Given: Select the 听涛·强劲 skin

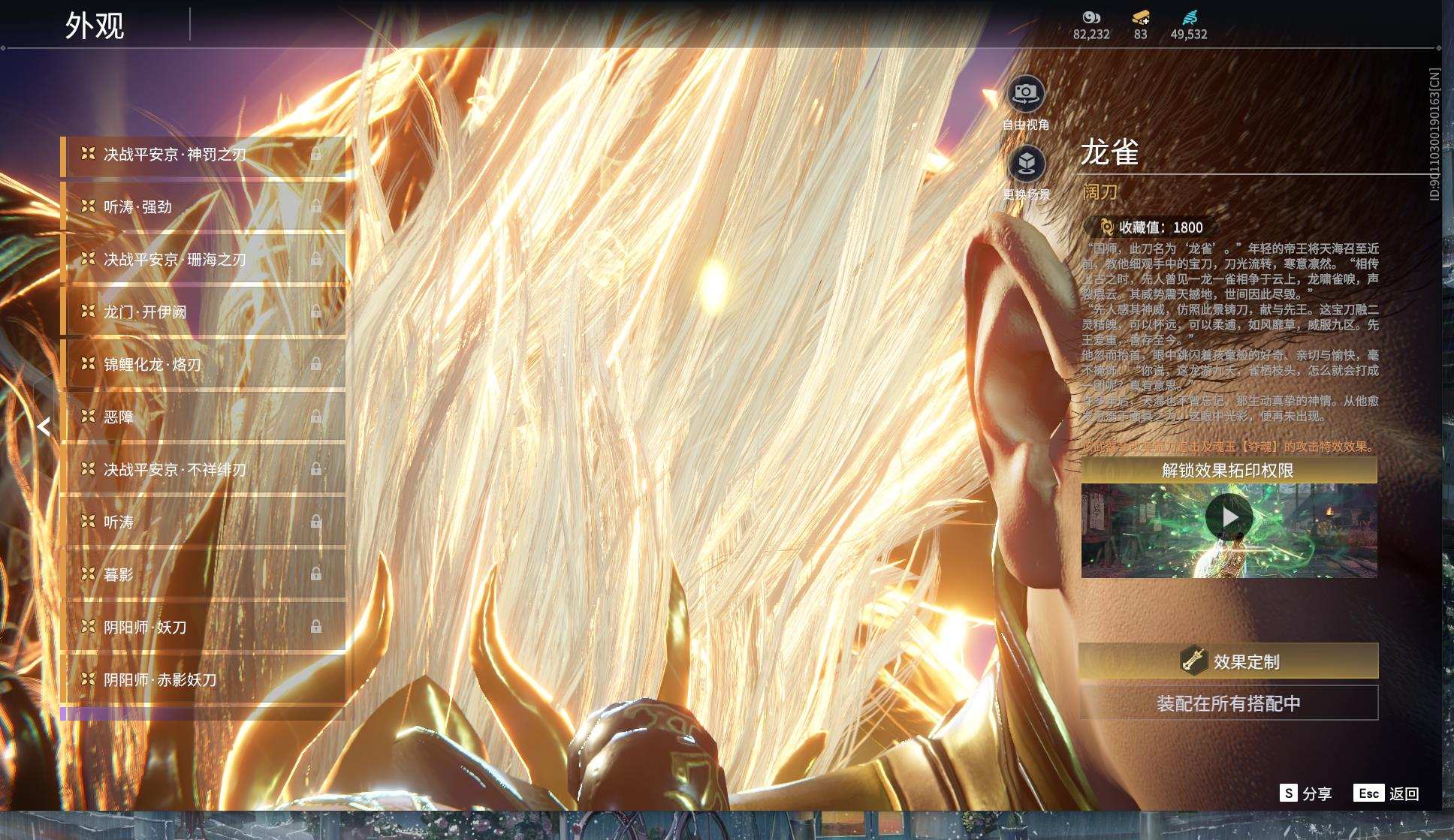Looking at the screenshot, I should pos(203,206).
